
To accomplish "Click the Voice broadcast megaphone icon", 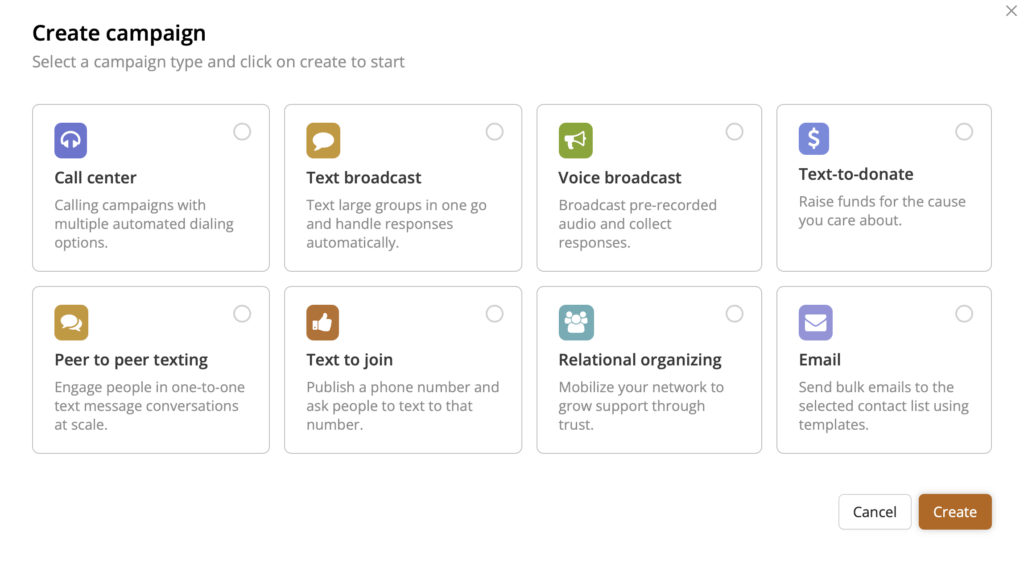I will coord(575,141).
